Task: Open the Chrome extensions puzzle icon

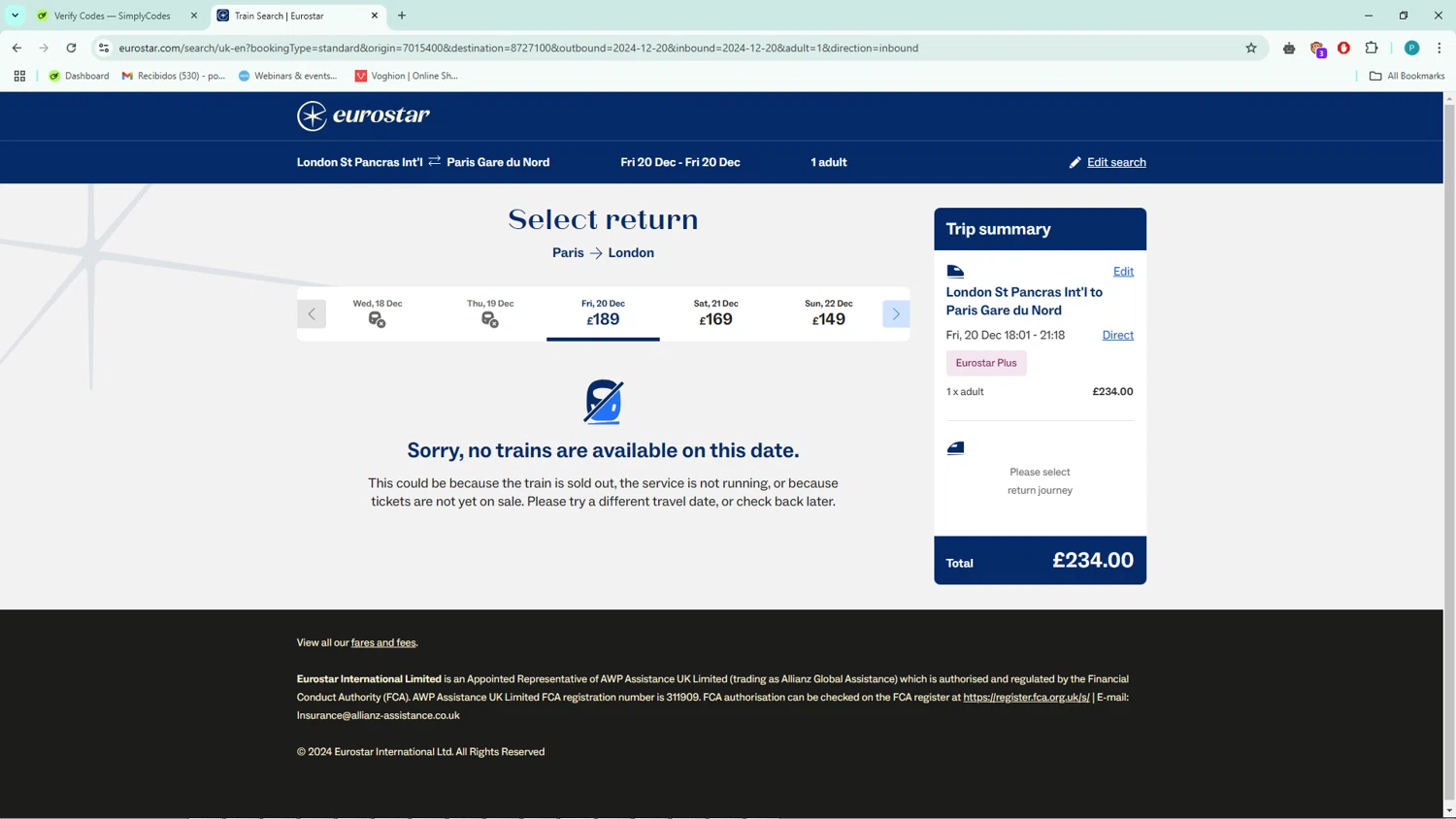Action: (x=1372, y=48)
